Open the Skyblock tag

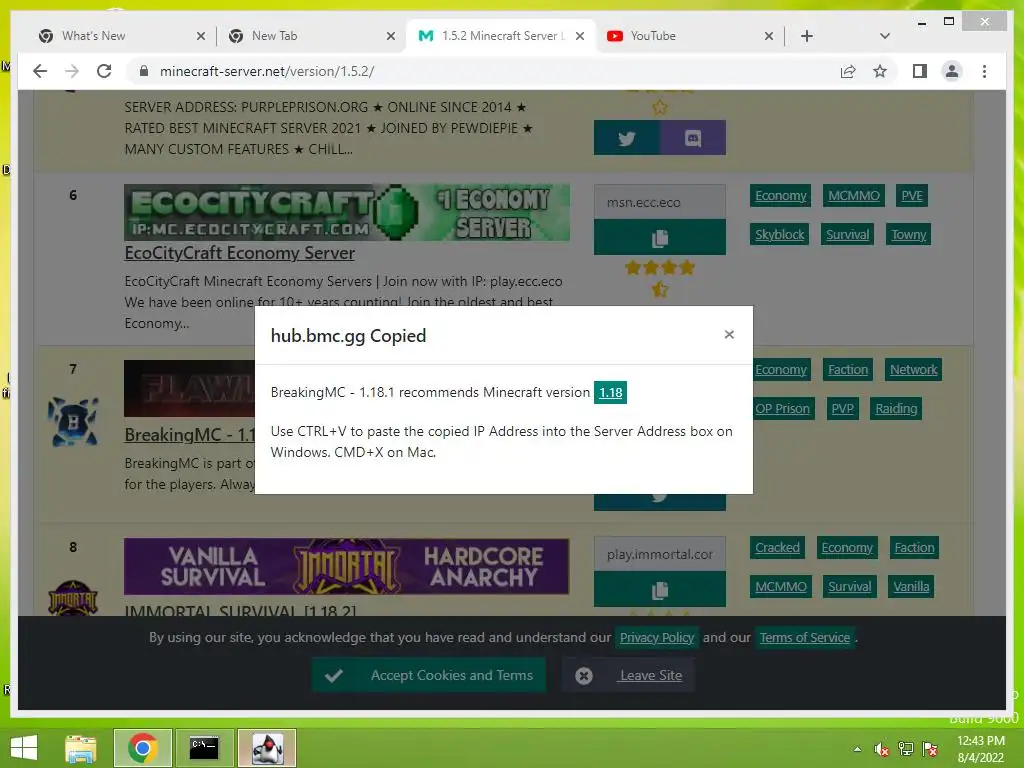click(779, 234)
